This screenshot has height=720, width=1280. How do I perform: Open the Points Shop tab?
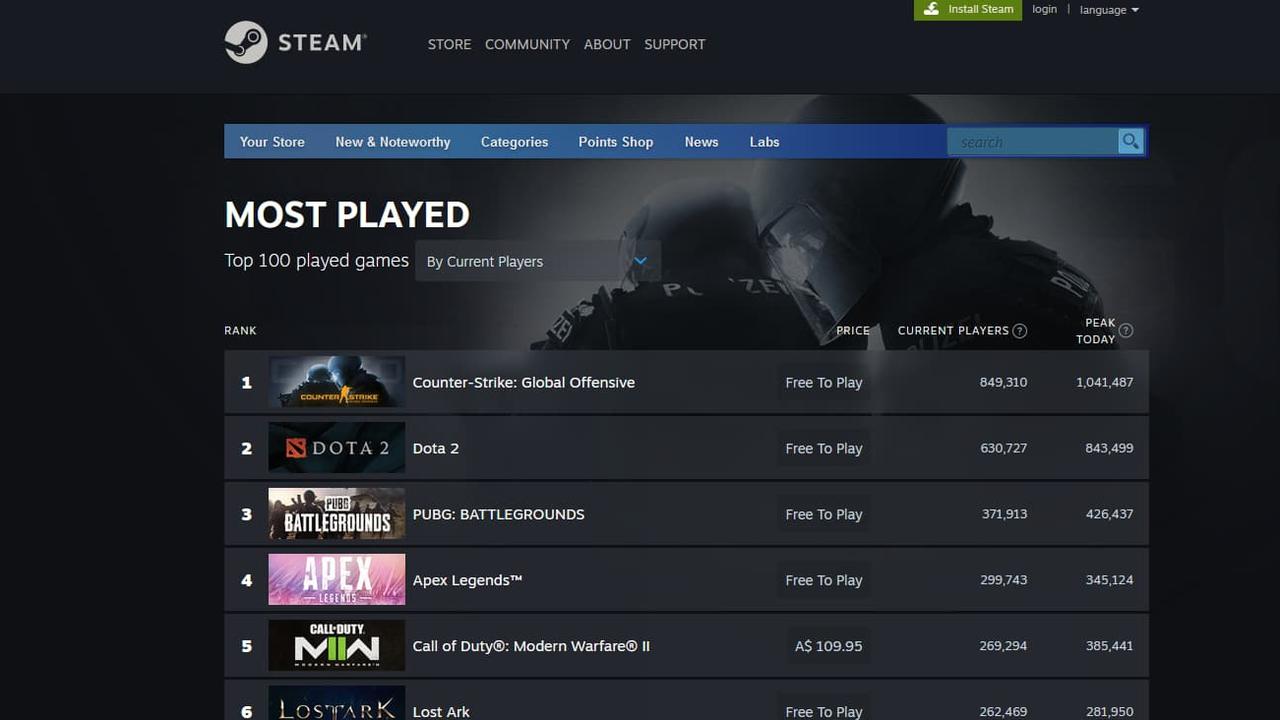point(616,142)
